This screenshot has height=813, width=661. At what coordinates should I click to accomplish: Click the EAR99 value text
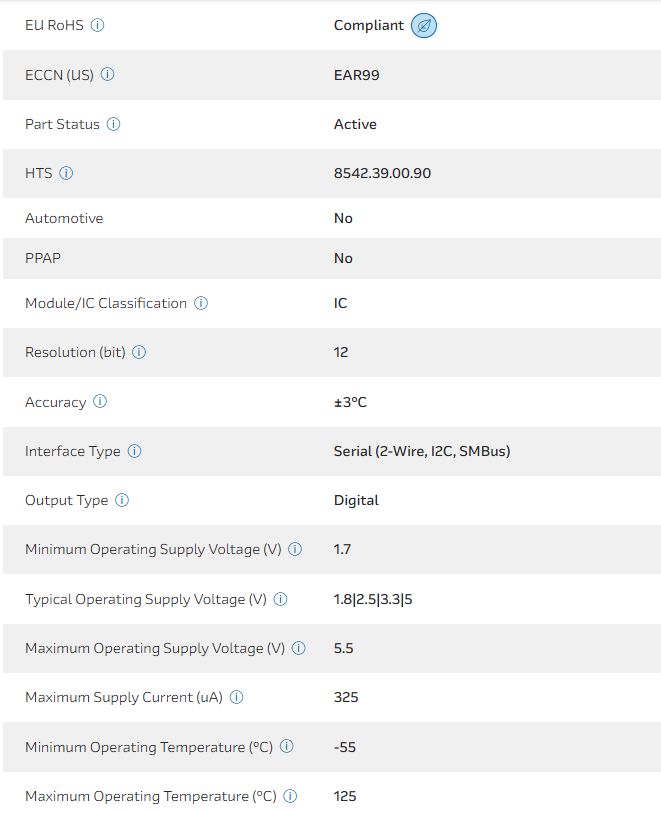click(x=356, y=75)
